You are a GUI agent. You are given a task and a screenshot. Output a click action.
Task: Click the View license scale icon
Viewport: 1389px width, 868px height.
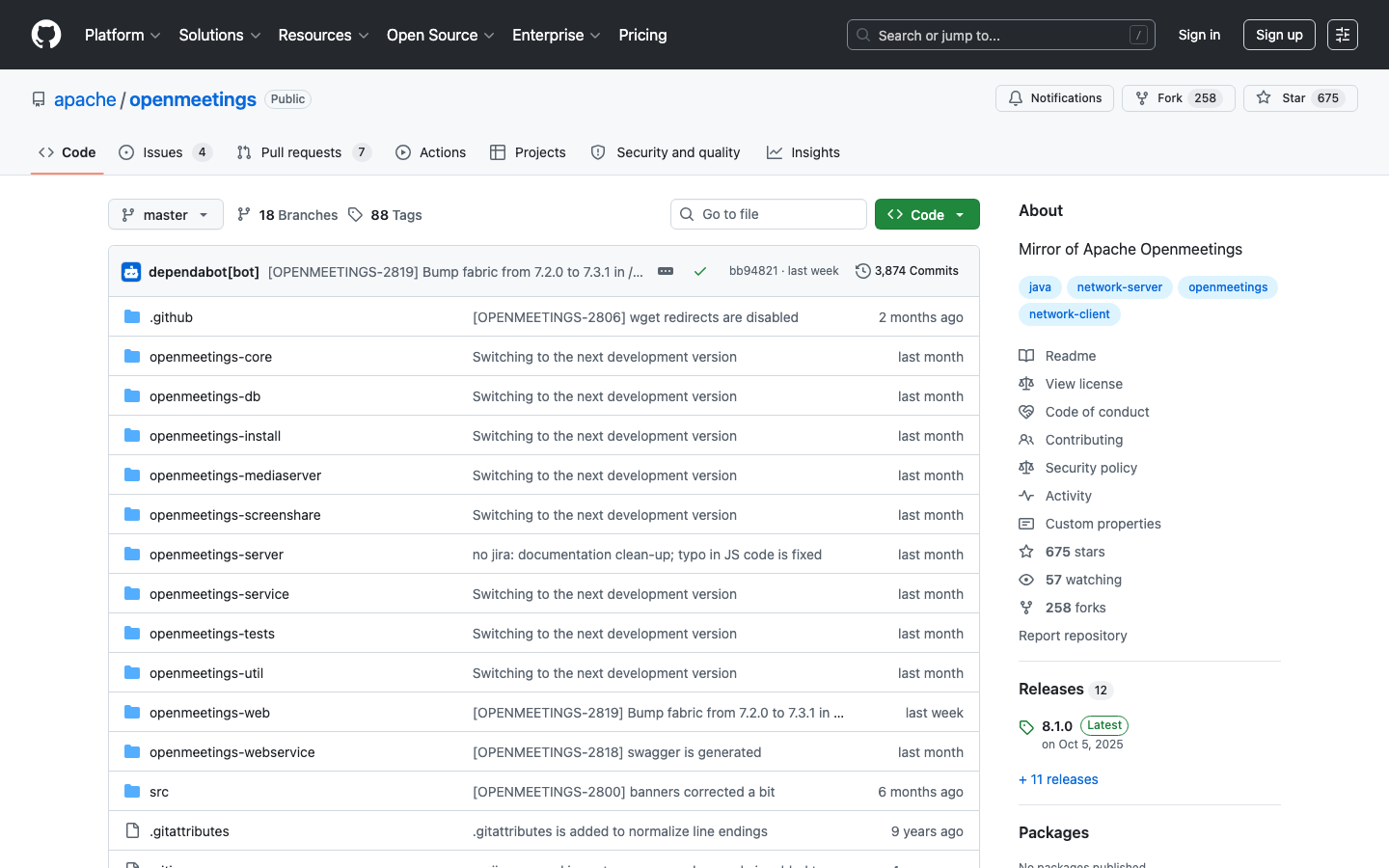1026,384
